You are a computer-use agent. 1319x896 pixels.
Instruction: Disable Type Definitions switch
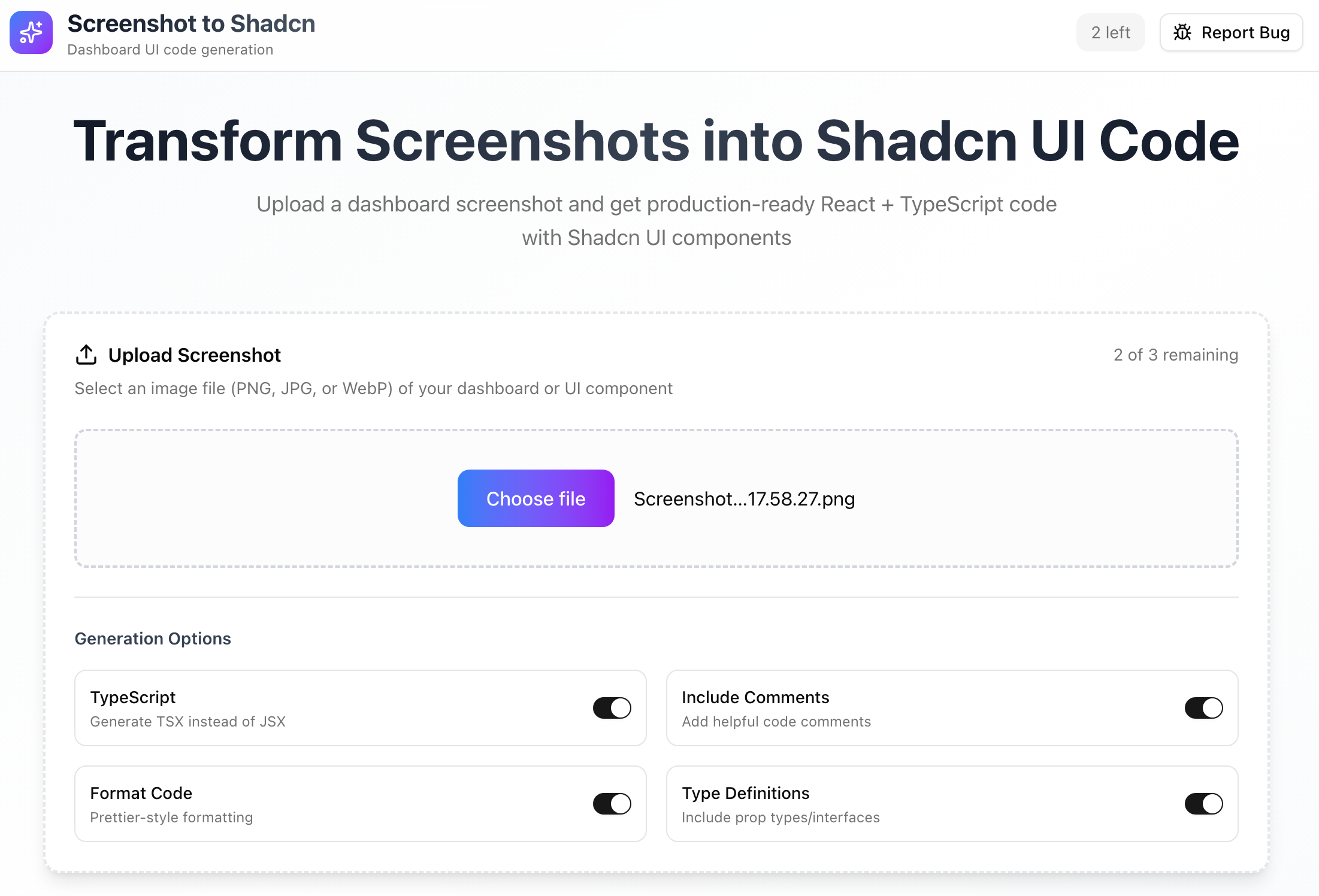click(x=1204, y=804)
